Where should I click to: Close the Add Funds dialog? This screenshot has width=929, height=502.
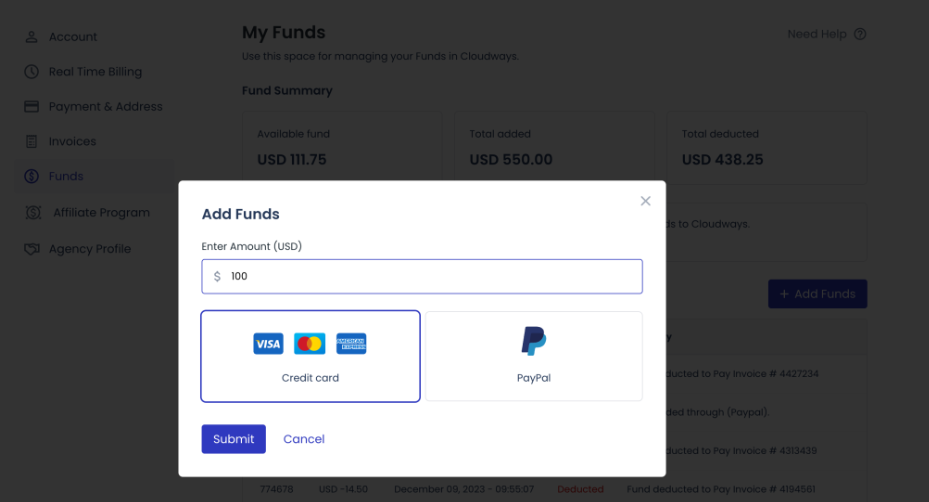point(645,201)
